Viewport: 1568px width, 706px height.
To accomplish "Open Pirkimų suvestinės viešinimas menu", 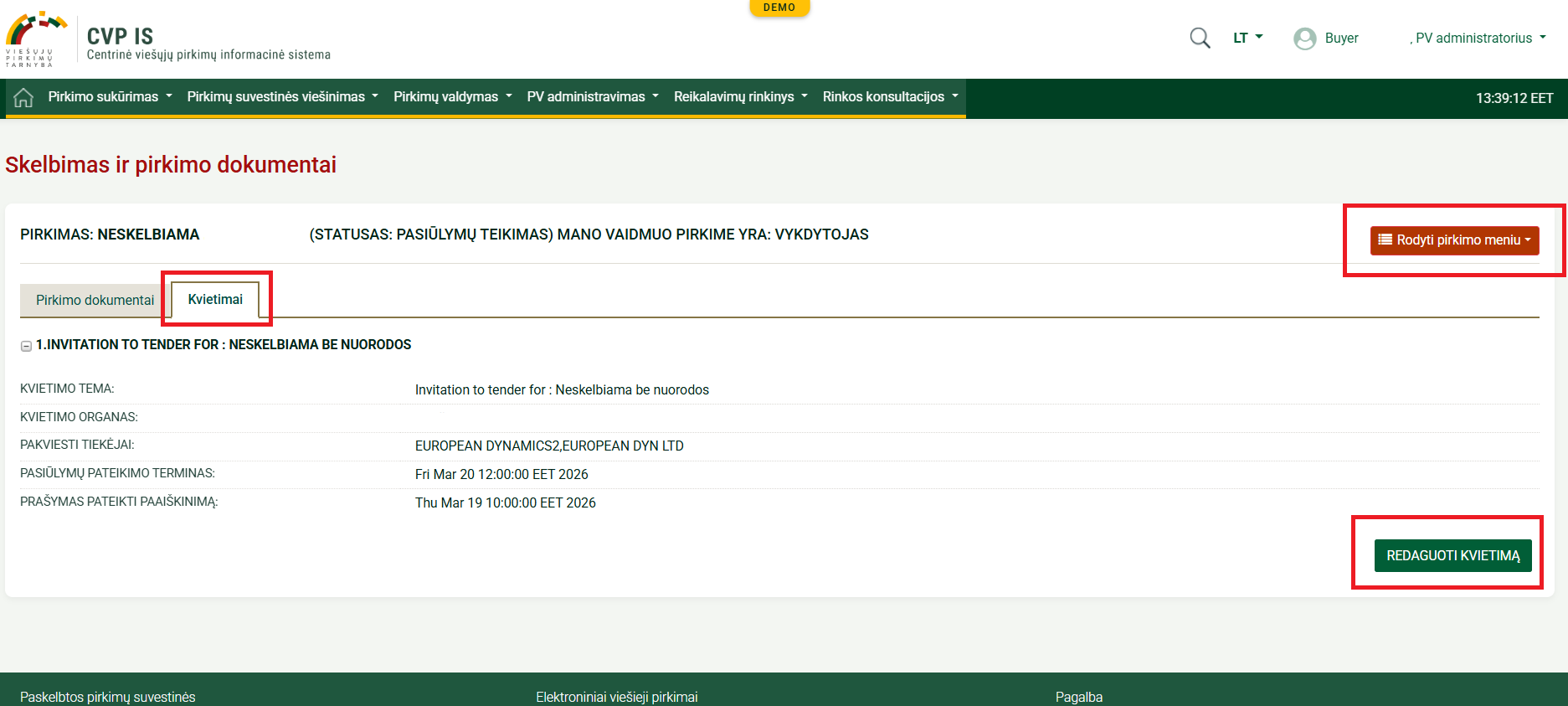I will (282, 97).
